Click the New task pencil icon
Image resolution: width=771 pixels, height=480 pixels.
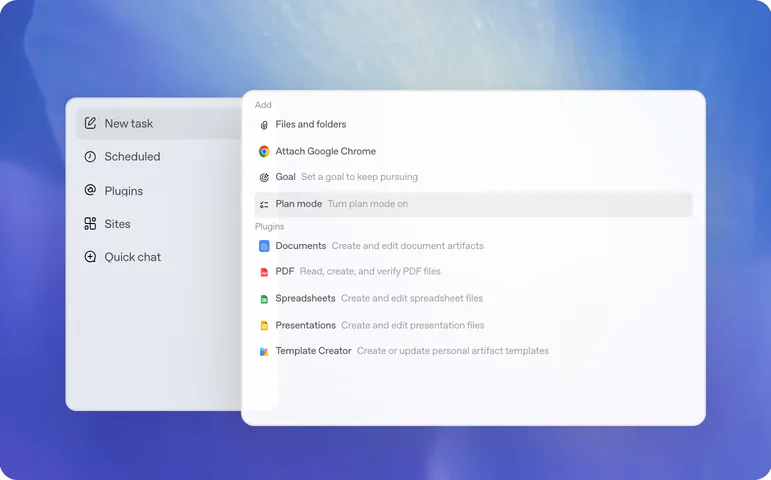[x=90, y=123]
